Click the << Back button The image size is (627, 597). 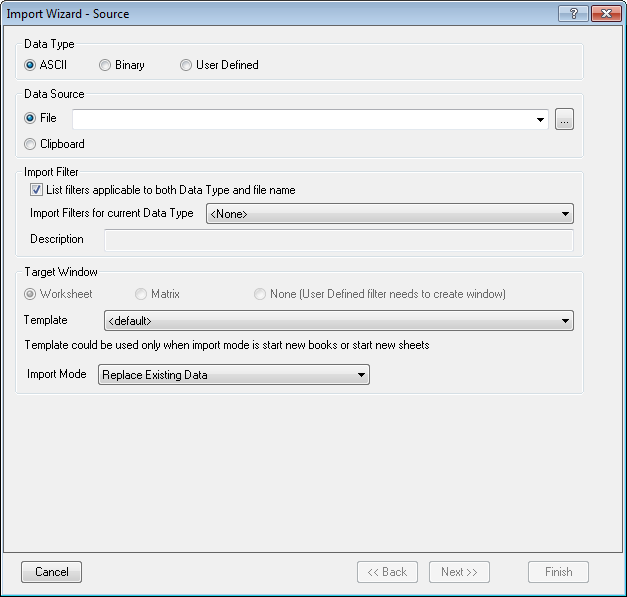point(387,572)
